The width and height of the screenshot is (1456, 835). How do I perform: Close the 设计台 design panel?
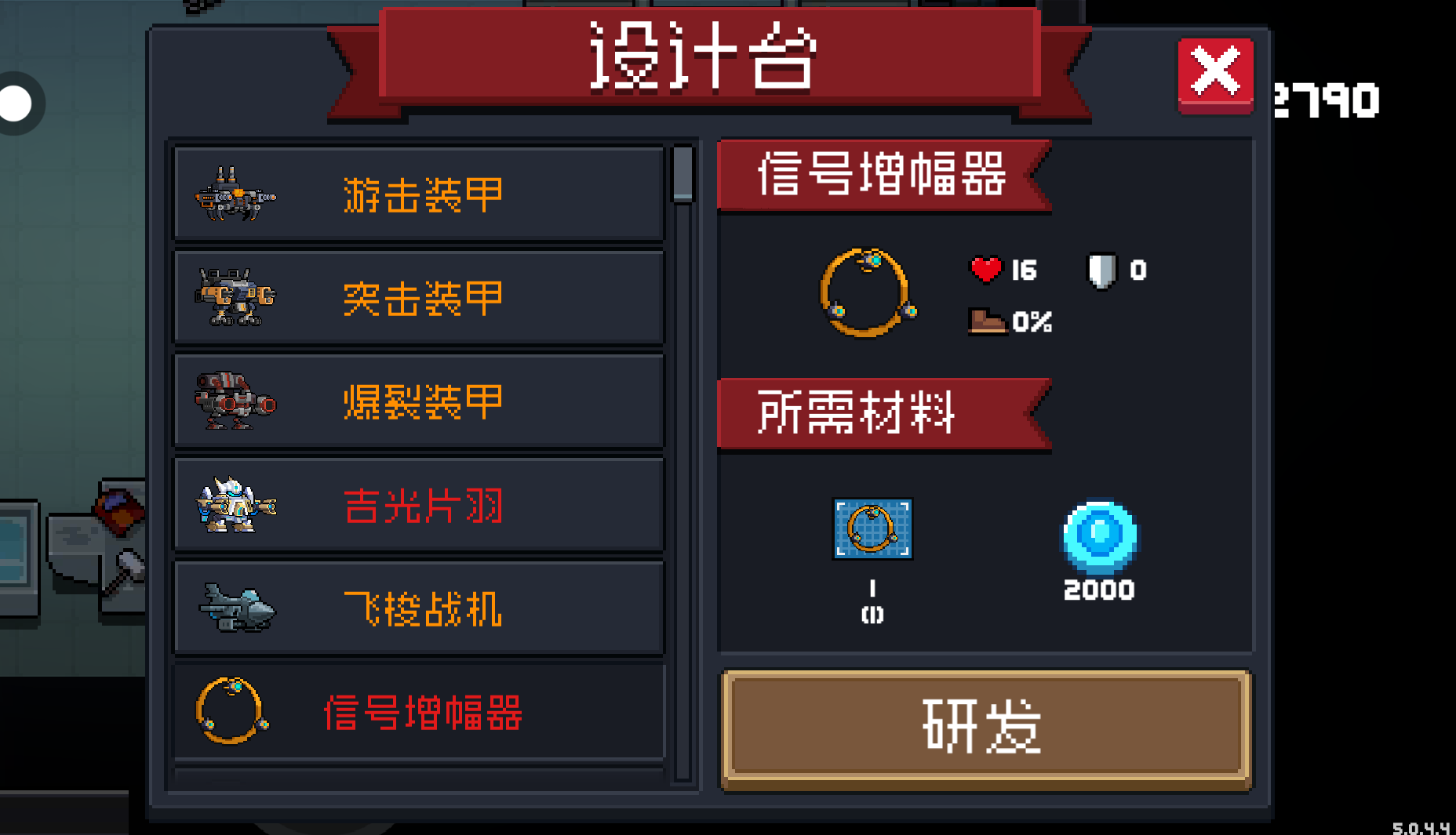point(1215,74)
